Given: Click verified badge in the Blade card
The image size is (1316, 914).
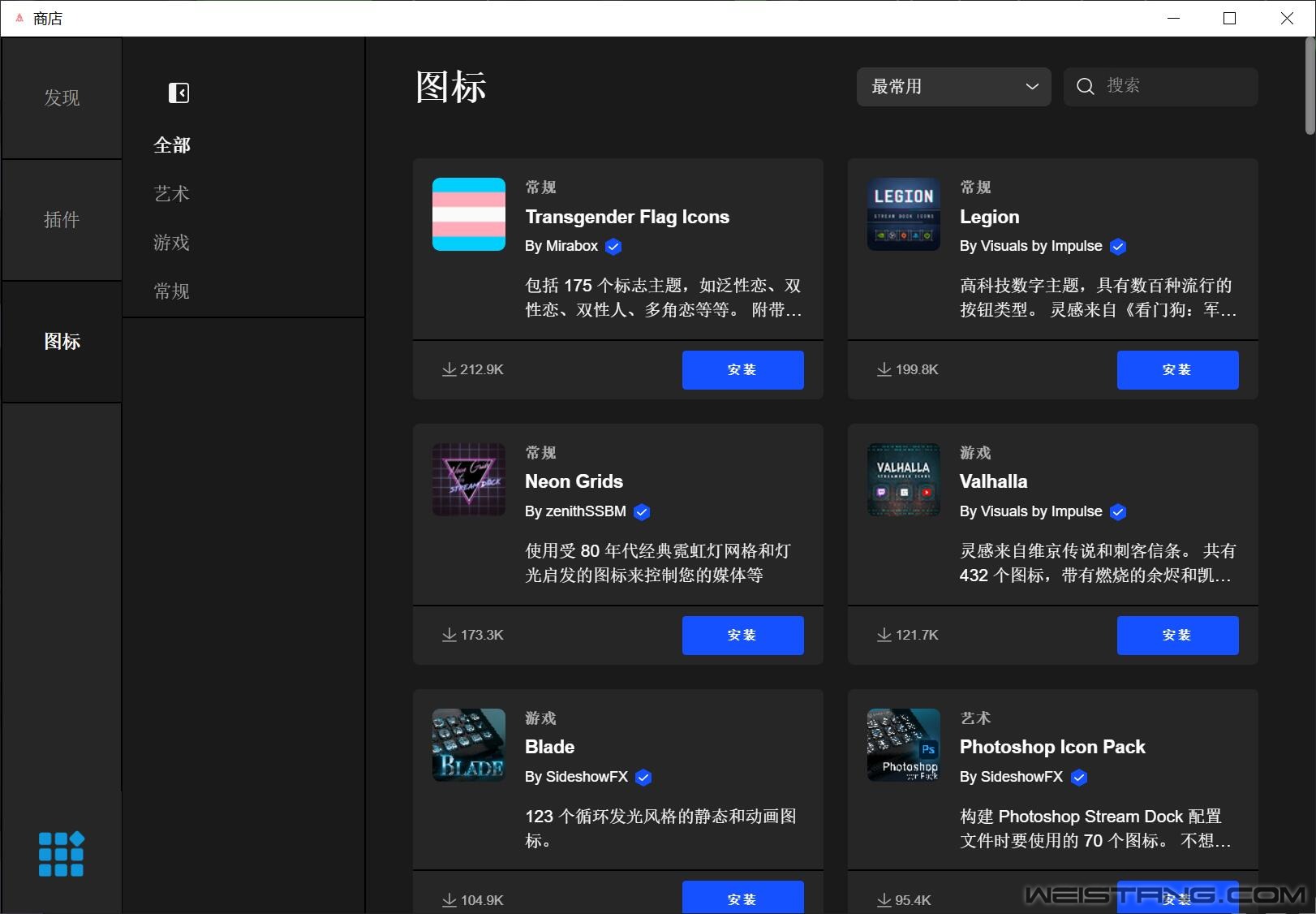Looking at the screenshot, I should click(x=643, y=778).
